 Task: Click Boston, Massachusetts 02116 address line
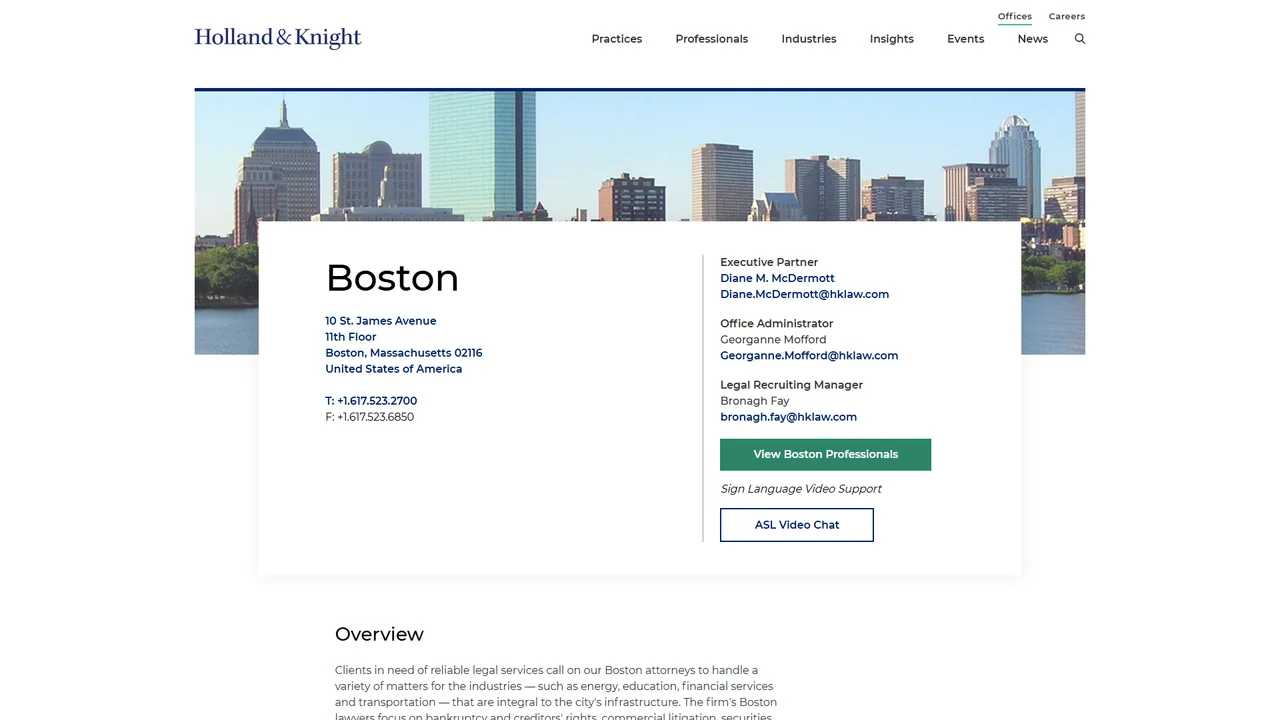(404, 353)
